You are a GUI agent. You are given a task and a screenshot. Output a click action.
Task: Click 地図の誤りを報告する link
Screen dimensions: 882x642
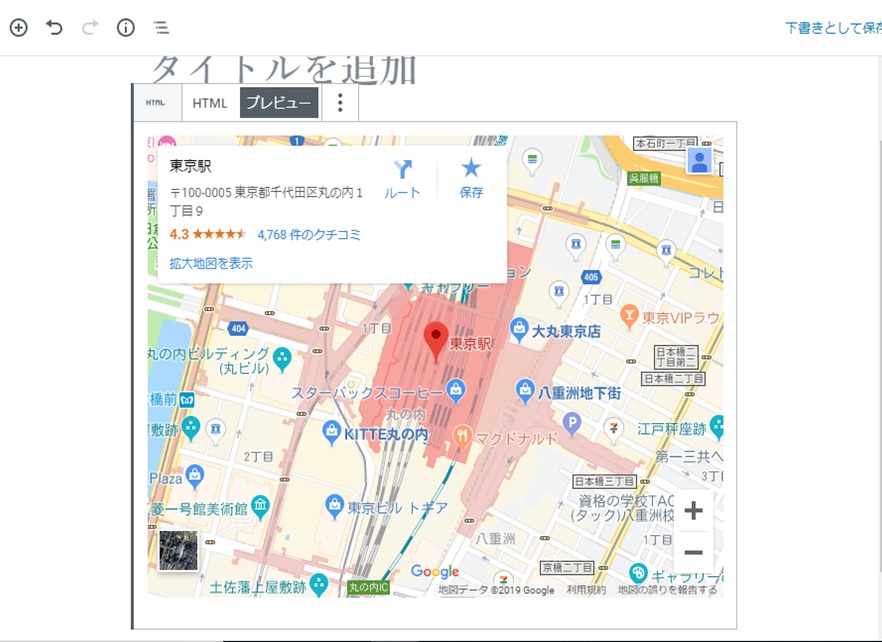[x=667, y=590]
